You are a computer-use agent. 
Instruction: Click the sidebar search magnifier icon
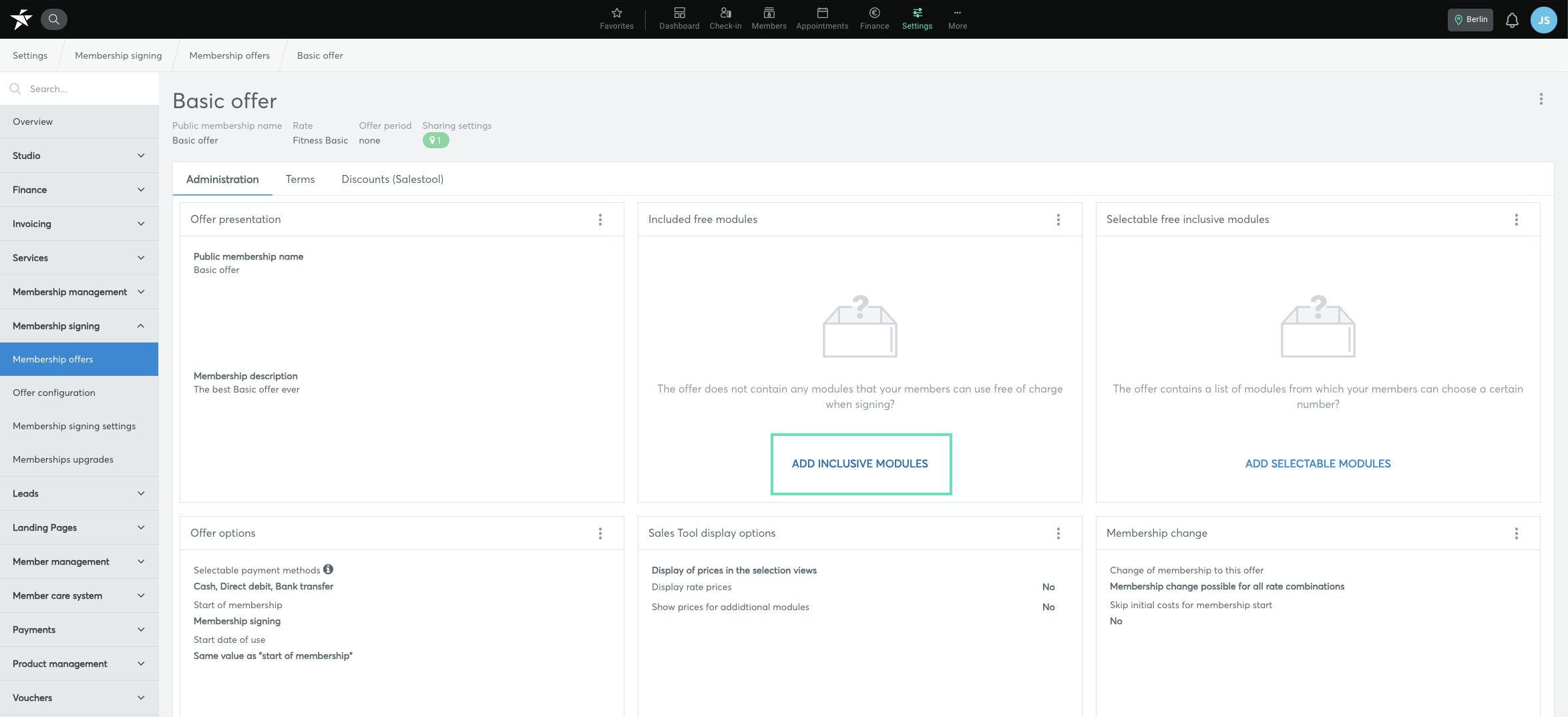pyautogui.click(x=15, y=89)
